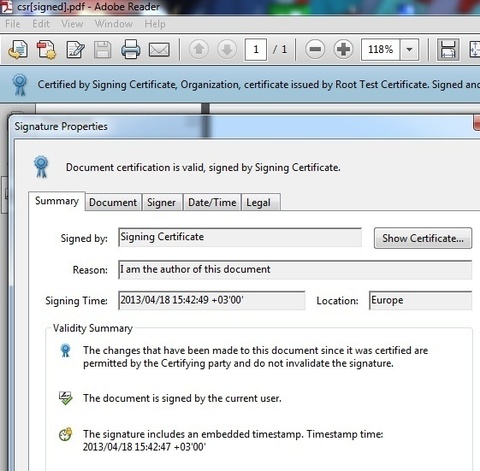Open the Sign or annotate icon
Image resolution: width=480 pixels, height=471 pixels.
coord(75,50)
